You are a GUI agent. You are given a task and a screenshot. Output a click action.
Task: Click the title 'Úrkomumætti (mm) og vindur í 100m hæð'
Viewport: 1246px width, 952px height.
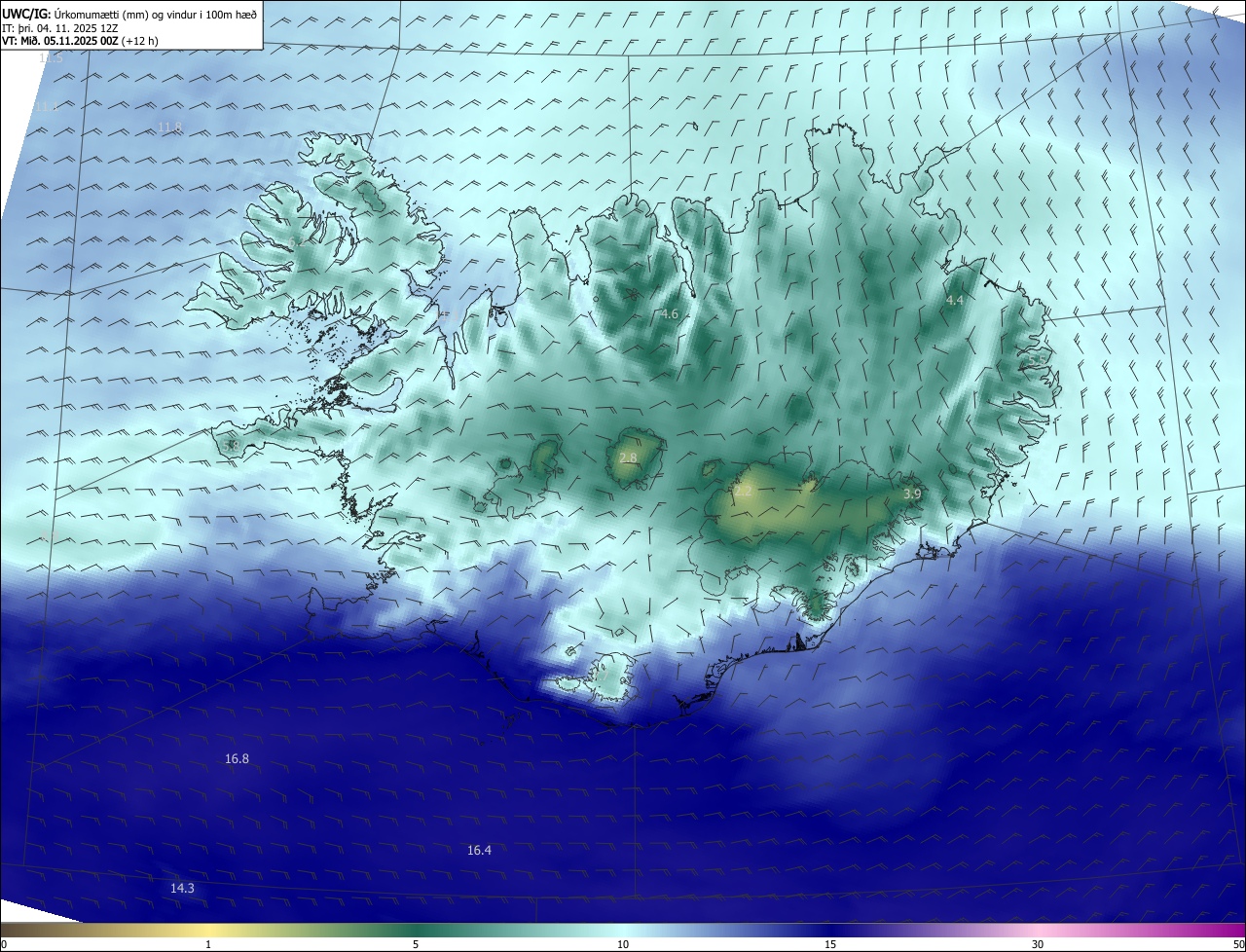coord(155,15)
